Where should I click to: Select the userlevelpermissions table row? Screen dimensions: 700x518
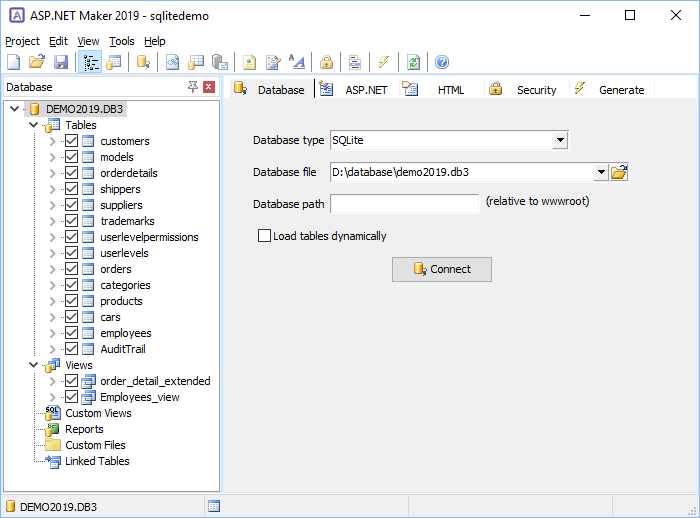pos(149,237)
